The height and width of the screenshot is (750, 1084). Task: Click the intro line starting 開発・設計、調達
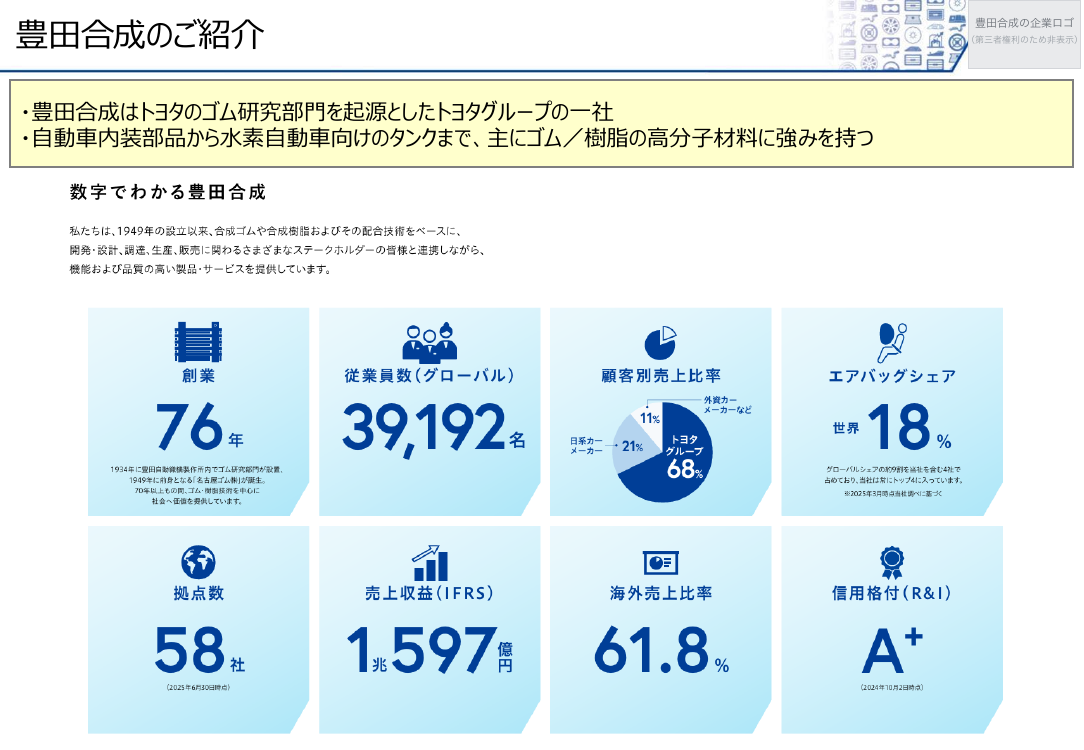click(x=277, y=250)
